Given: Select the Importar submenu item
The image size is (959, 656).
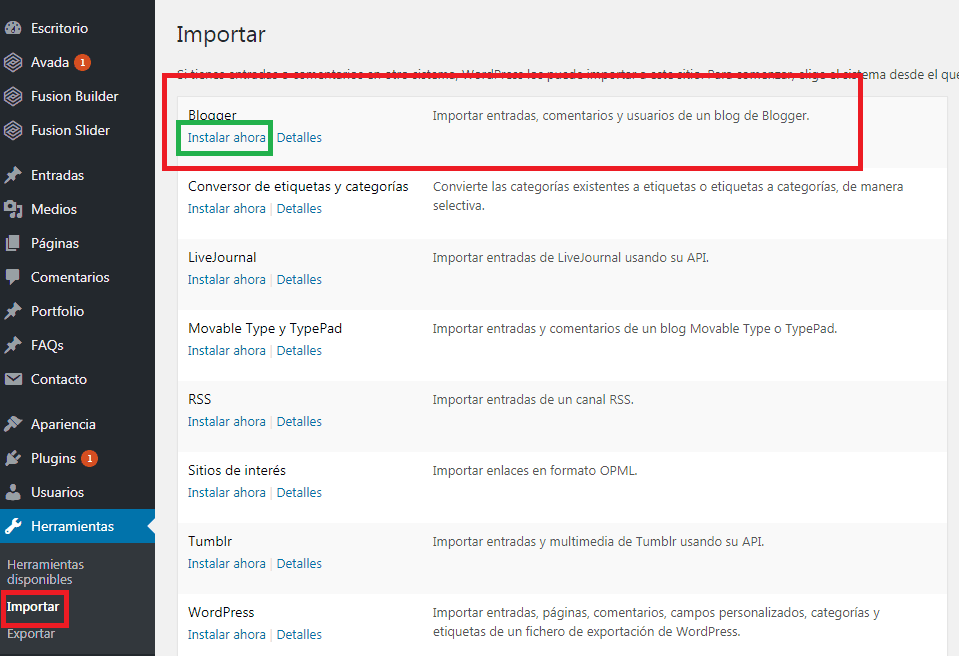Looking at the screenshot, I should pos(33,606).
